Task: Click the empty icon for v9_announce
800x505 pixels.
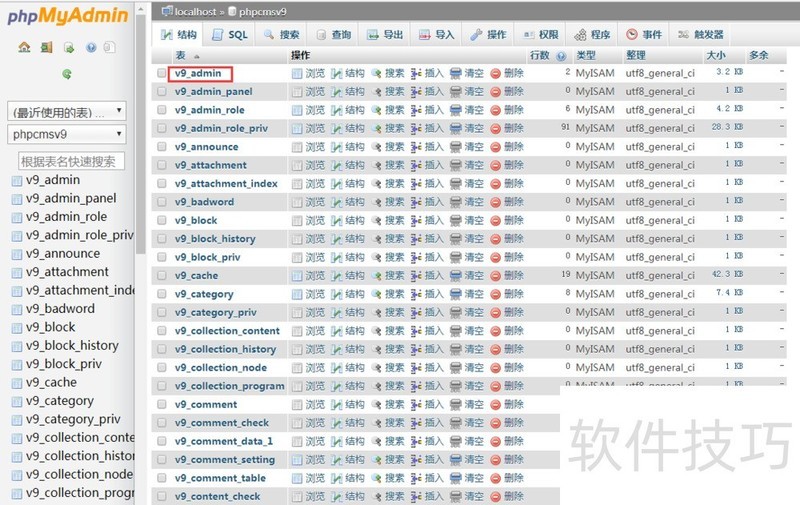Action: (x=456, y=147)
